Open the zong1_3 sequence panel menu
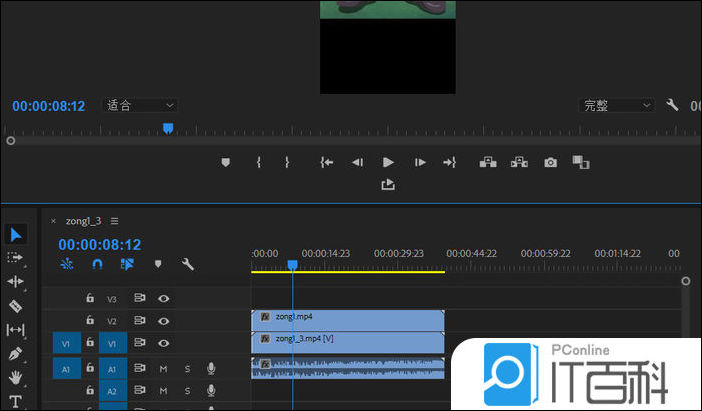 [x=115, y=221]
